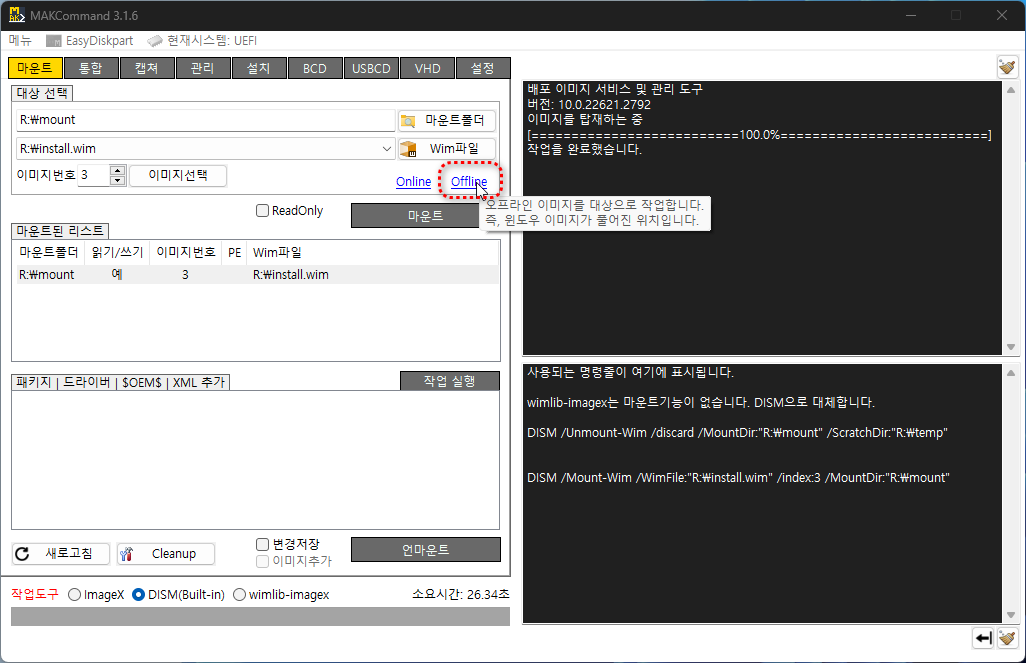Click the 이미지번호 column header
The image size is (1026, 663).
click(x=186, y=253)
